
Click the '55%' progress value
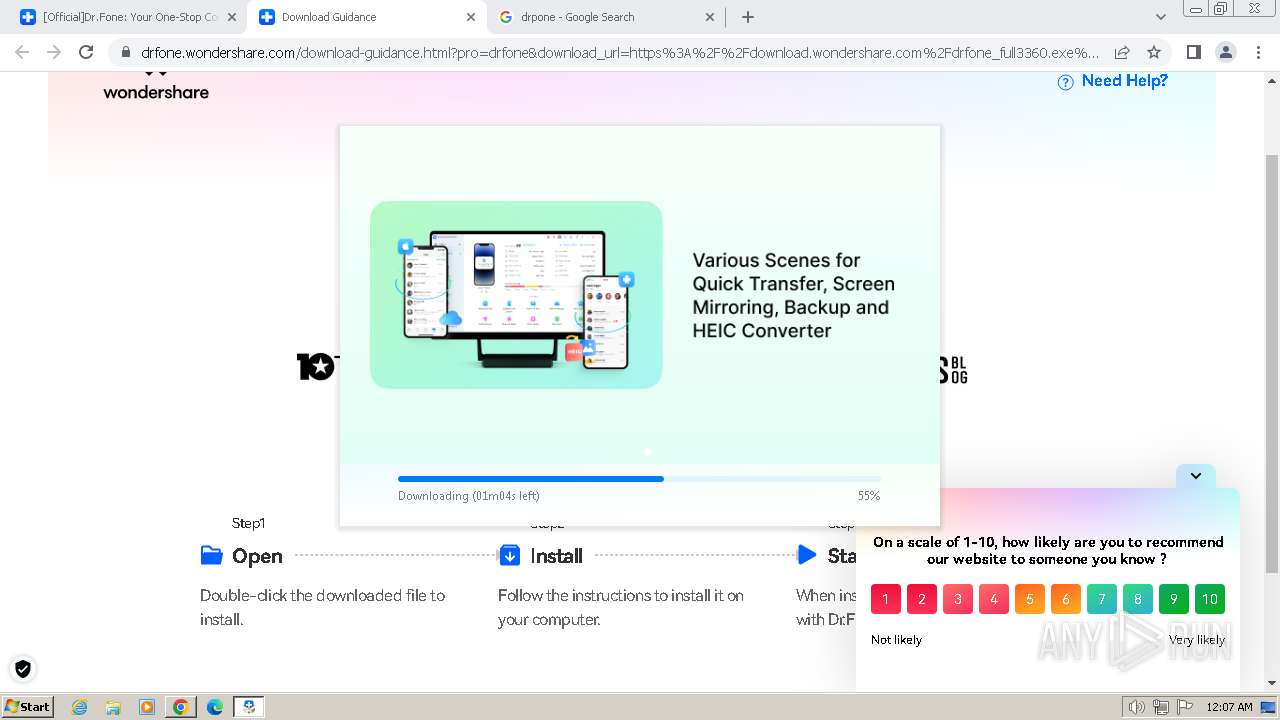(869, 496)
